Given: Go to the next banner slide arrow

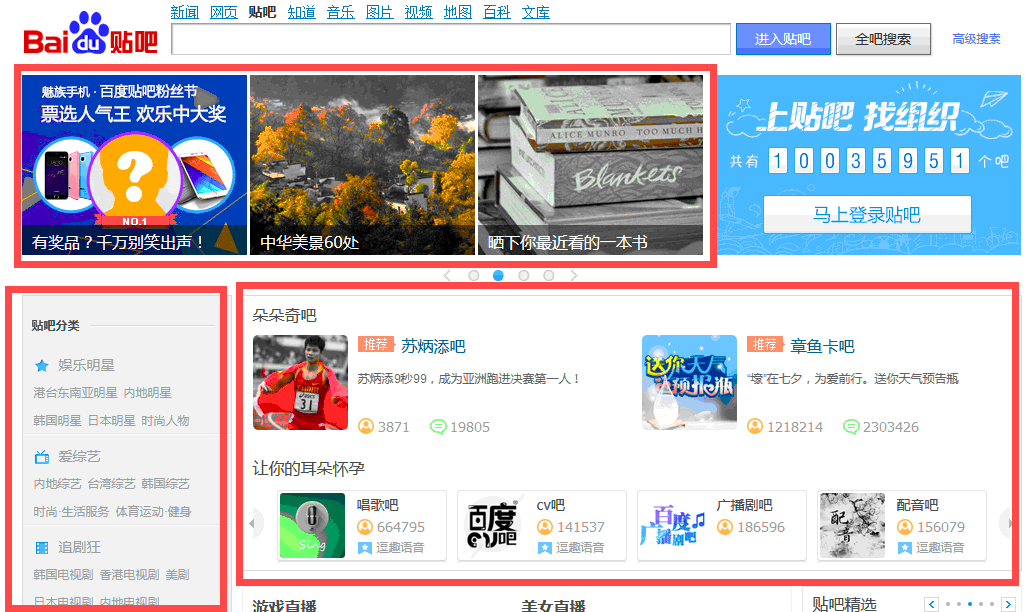Looking at the screenshot, I should (574, 276).
